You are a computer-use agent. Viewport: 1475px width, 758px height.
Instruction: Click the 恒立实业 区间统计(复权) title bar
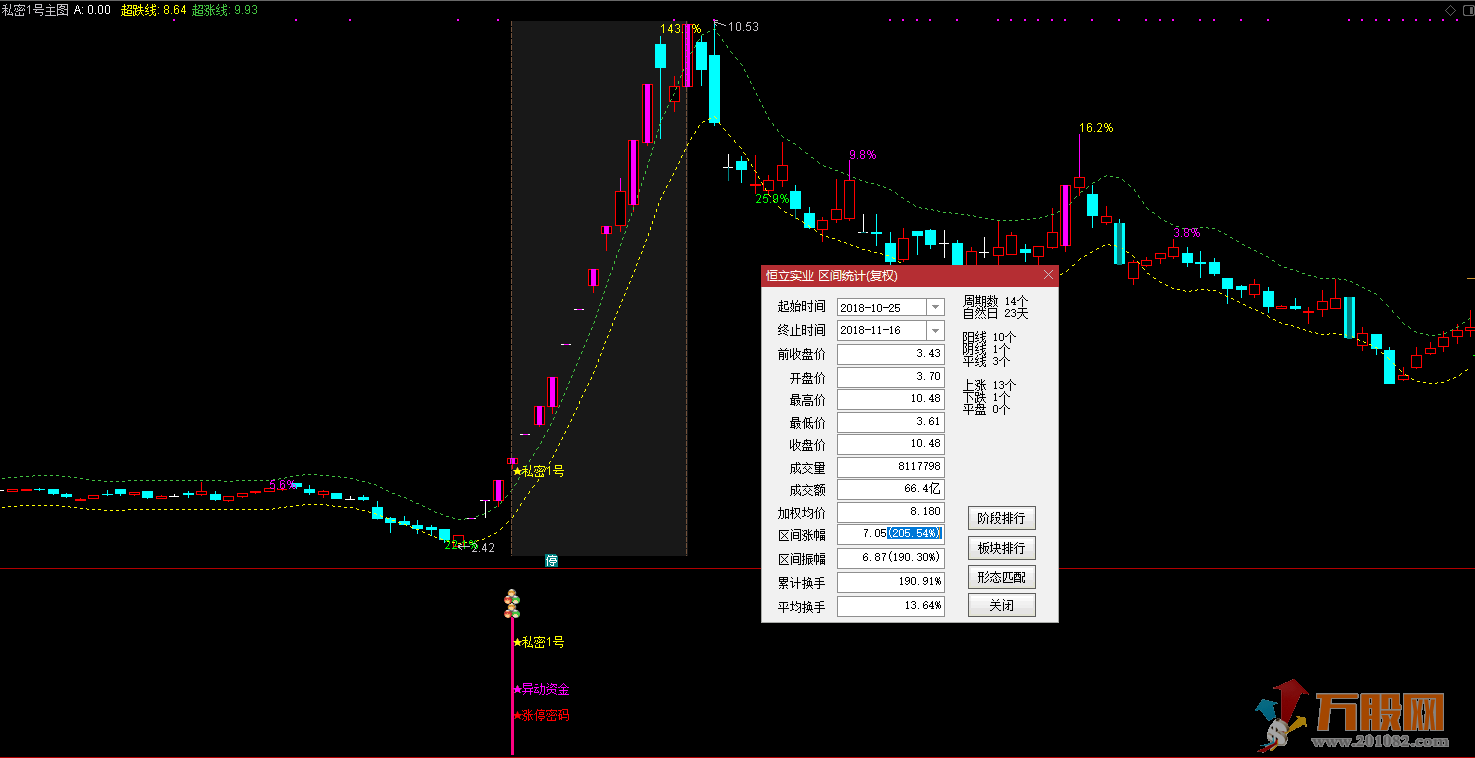point(910,275)
